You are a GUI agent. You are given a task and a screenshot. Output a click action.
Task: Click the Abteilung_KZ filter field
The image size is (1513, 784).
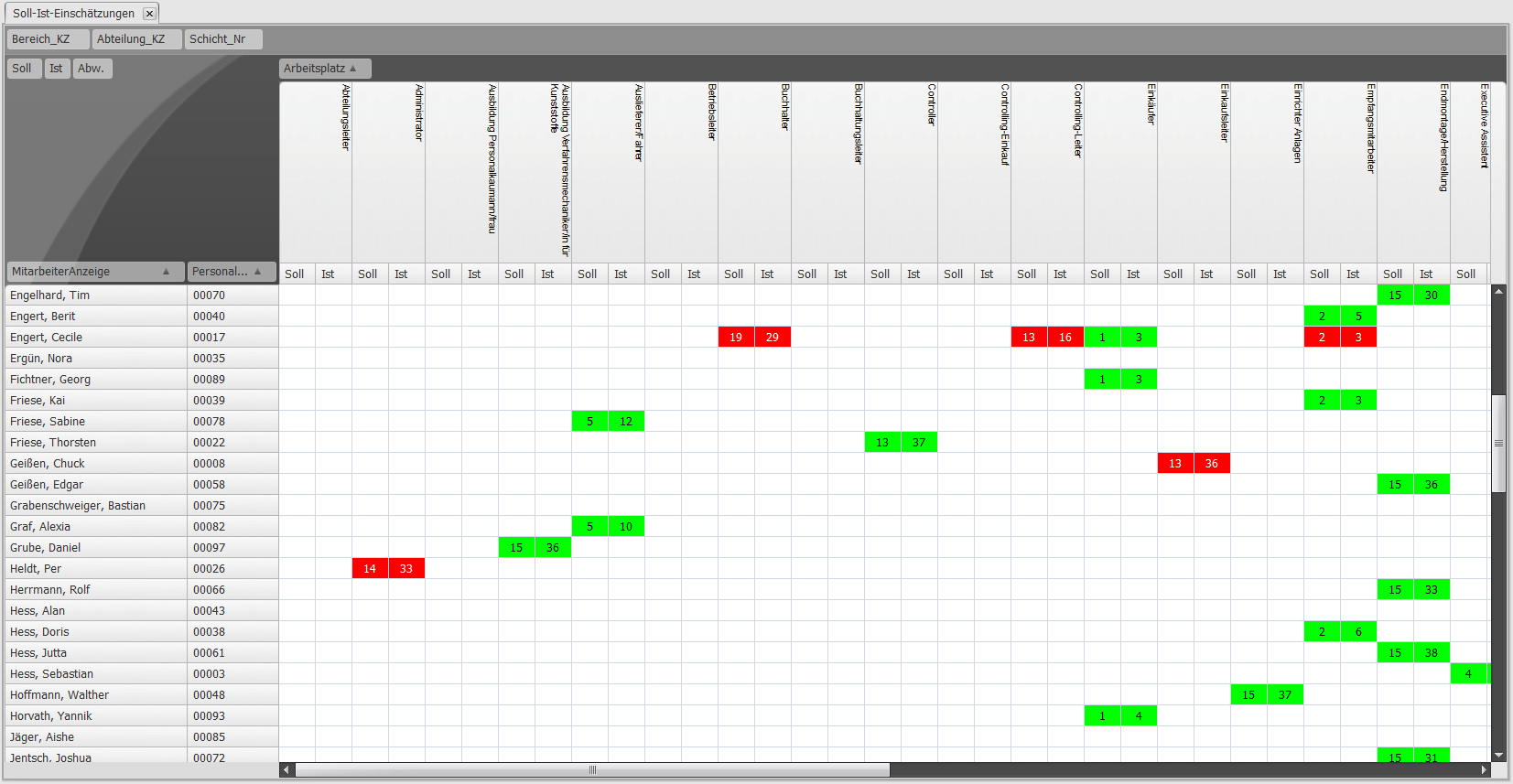pyautogui.click(x=136, y=39)
